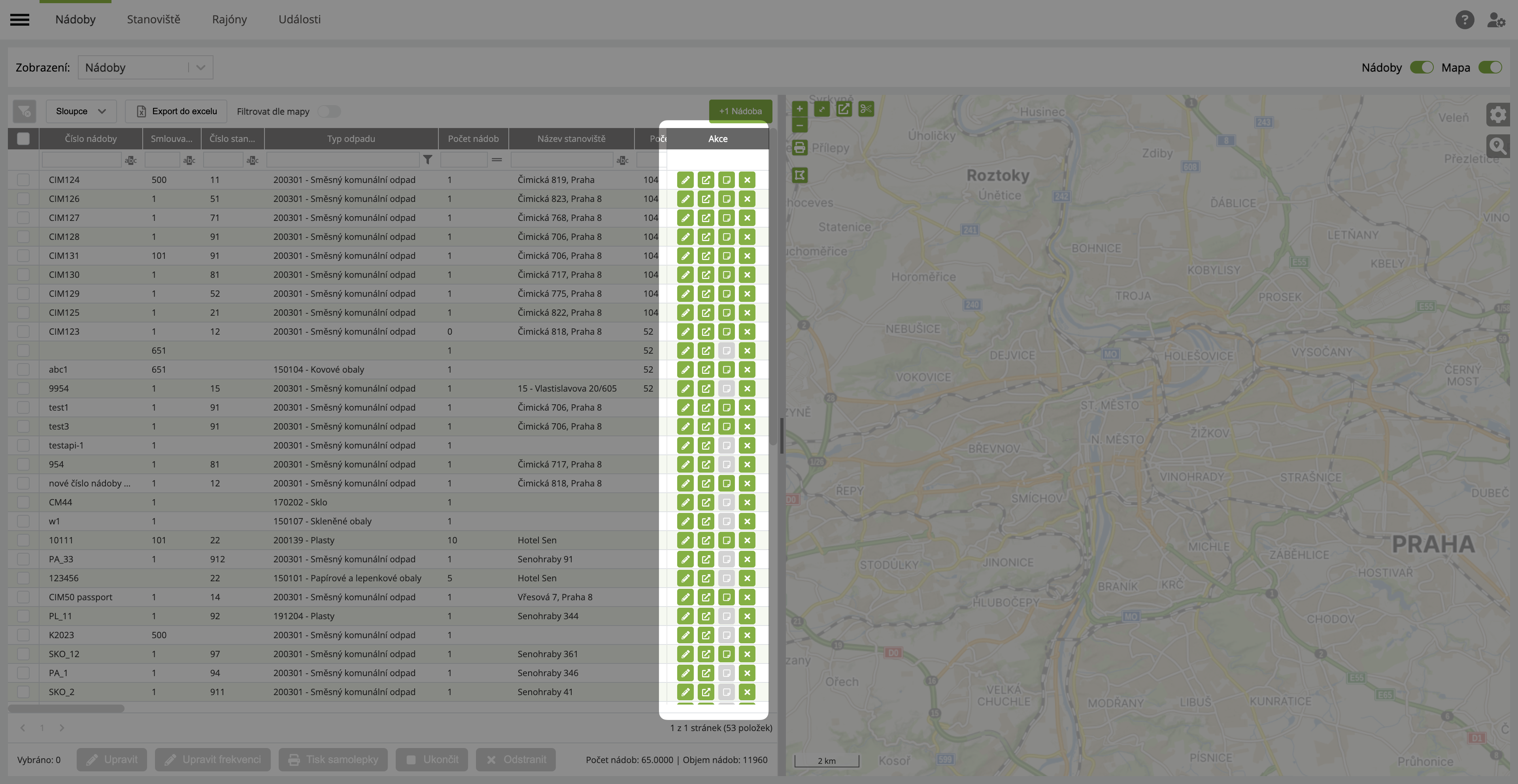Select the polygon draw tool on map
Image resolution: width=1518 pixels, height=784 pixels.
click(799, 175)
